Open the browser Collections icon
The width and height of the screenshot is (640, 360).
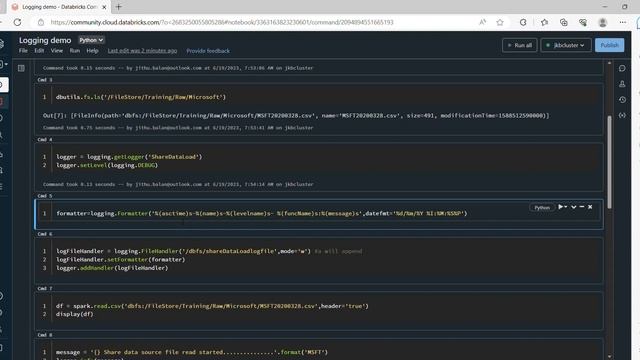coord(564,22)
